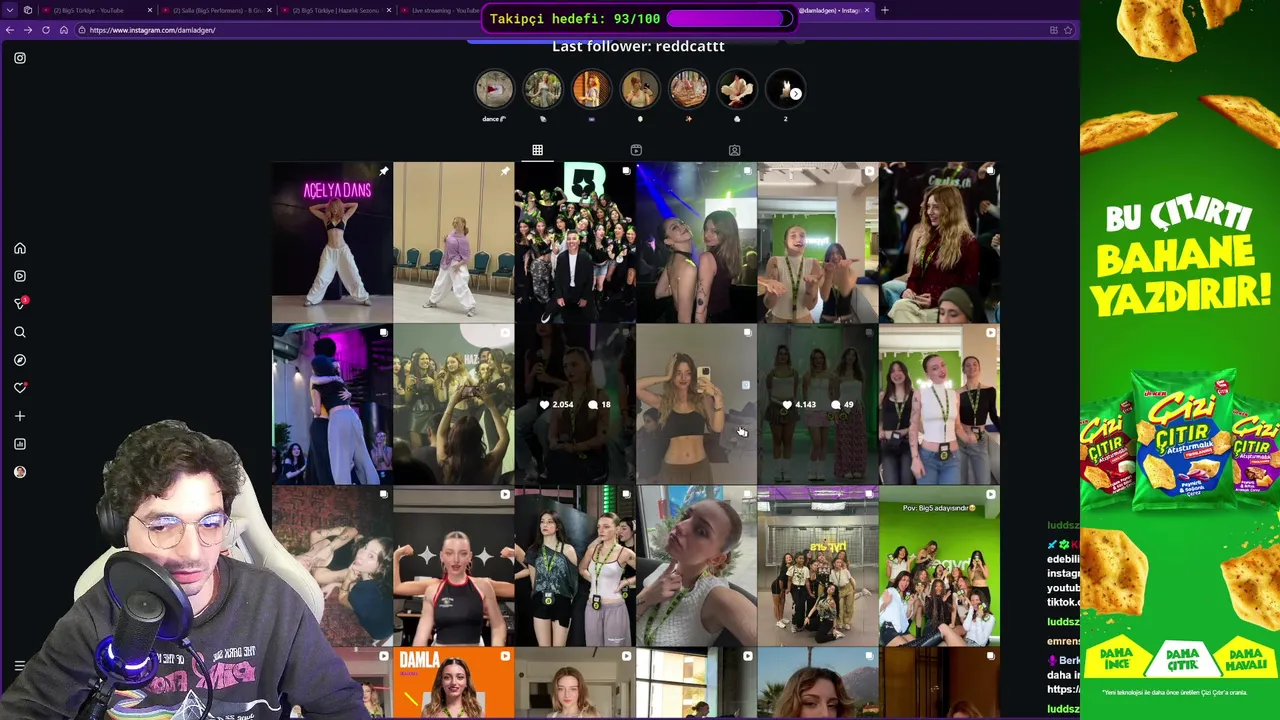Open the post of the blonde woman in a red top
The image size is (1280, 720).
[x=939, y=242]
